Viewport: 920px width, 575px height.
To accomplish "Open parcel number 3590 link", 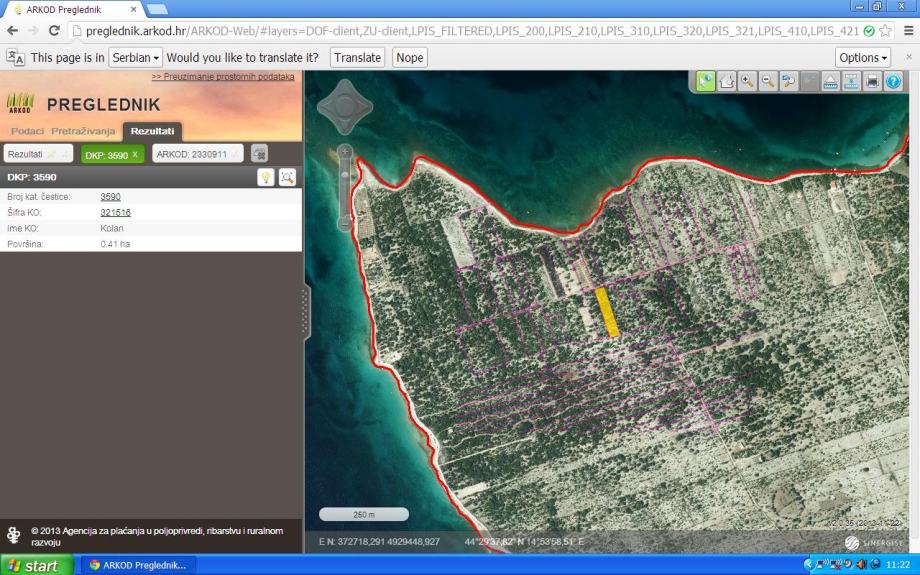I will [x=110, y=197].
